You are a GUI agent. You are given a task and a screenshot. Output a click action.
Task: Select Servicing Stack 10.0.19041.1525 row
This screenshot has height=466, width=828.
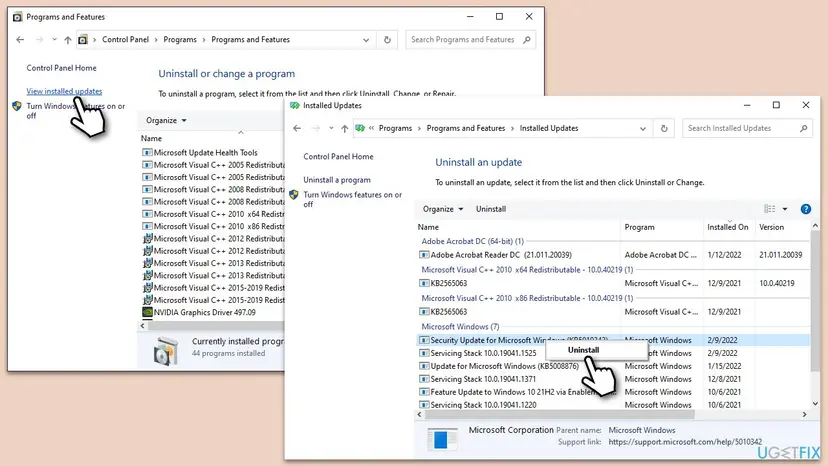pos(613,353)
